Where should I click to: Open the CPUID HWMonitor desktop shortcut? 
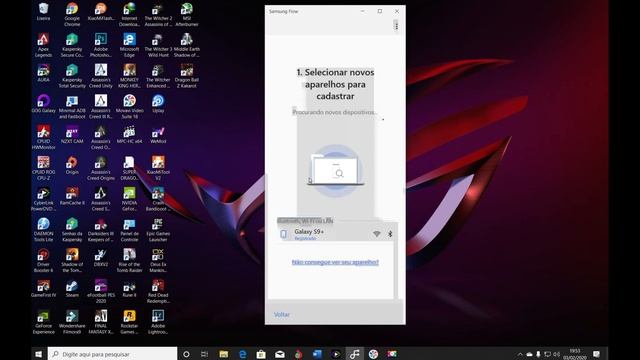click(43, 138)
